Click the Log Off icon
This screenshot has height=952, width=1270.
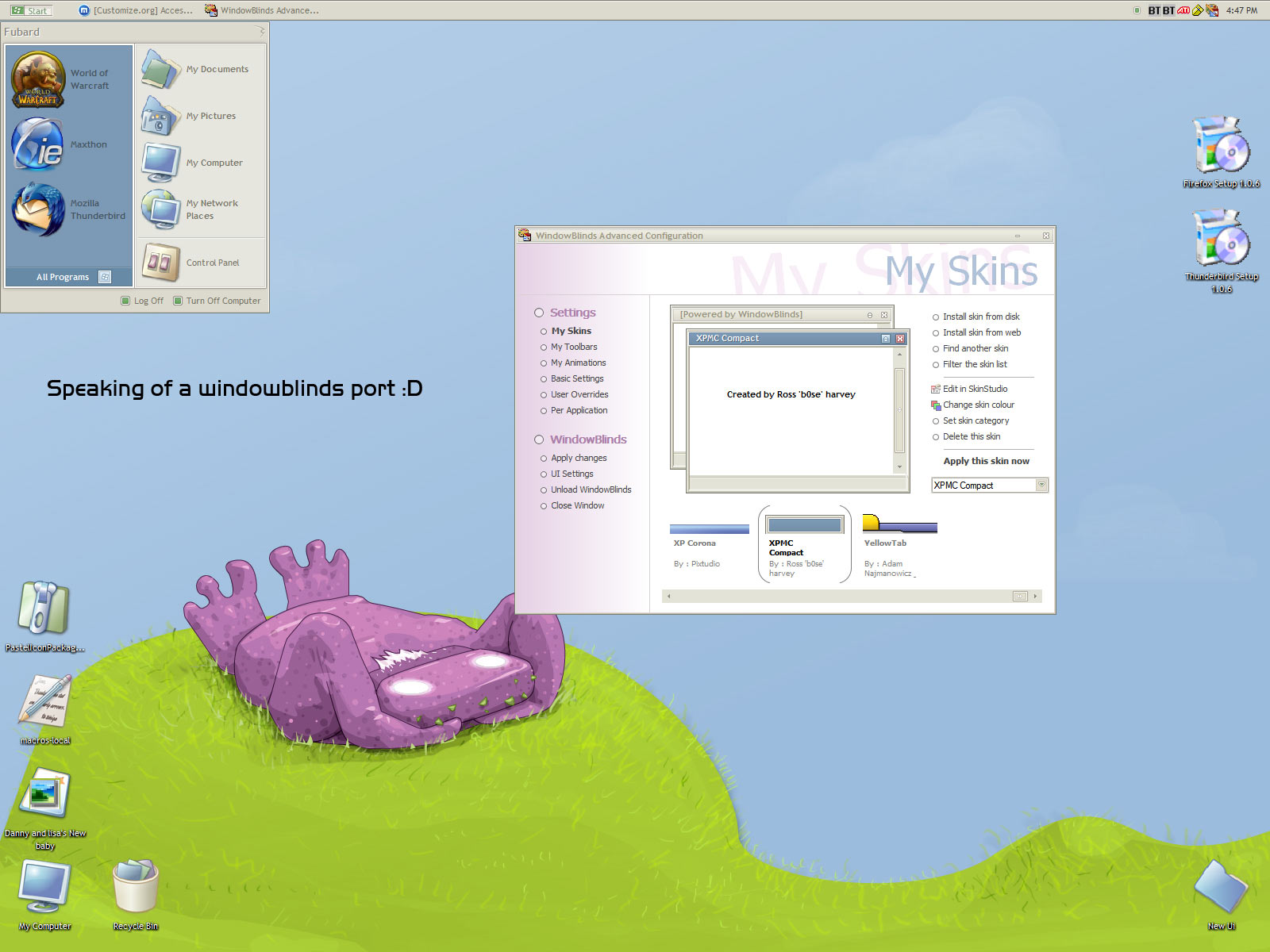125,301
